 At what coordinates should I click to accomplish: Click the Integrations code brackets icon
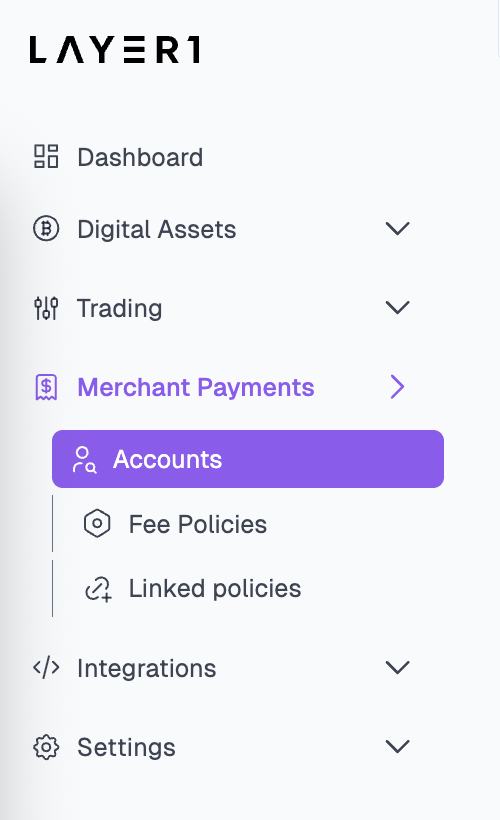(x=46, y=668)
